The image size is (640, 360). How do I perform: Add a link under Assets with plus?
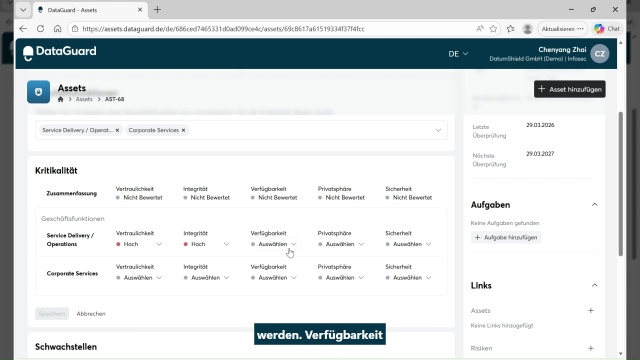[x=591, y=311]
